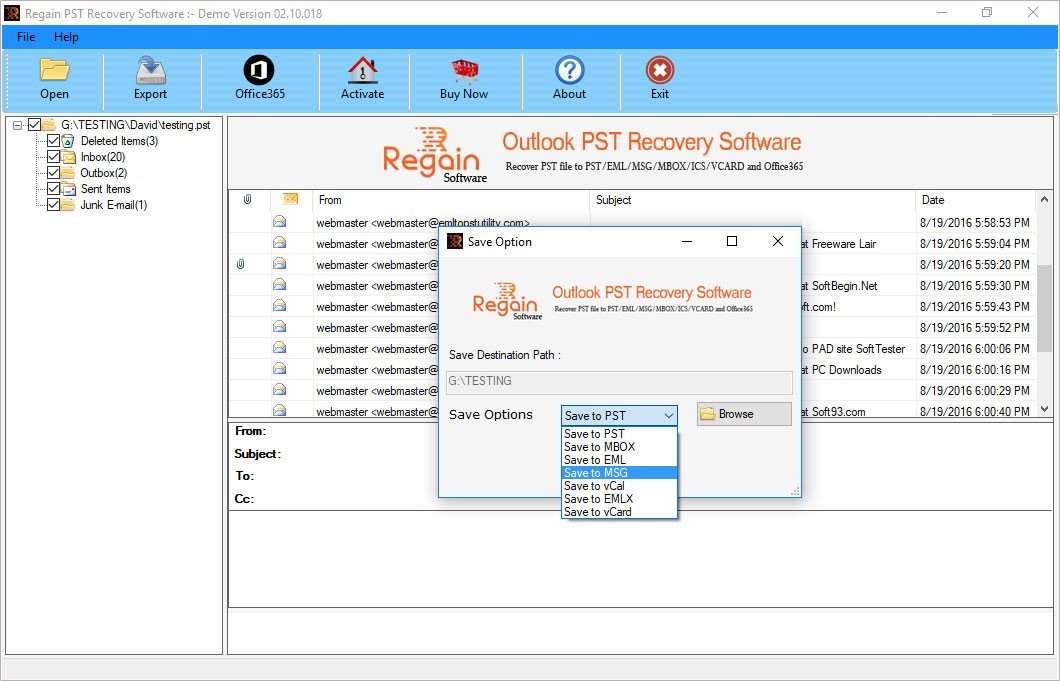Screen dimensions: 1060x681
Task: Click the attachment paperclip column header
Action: [247, 199]
